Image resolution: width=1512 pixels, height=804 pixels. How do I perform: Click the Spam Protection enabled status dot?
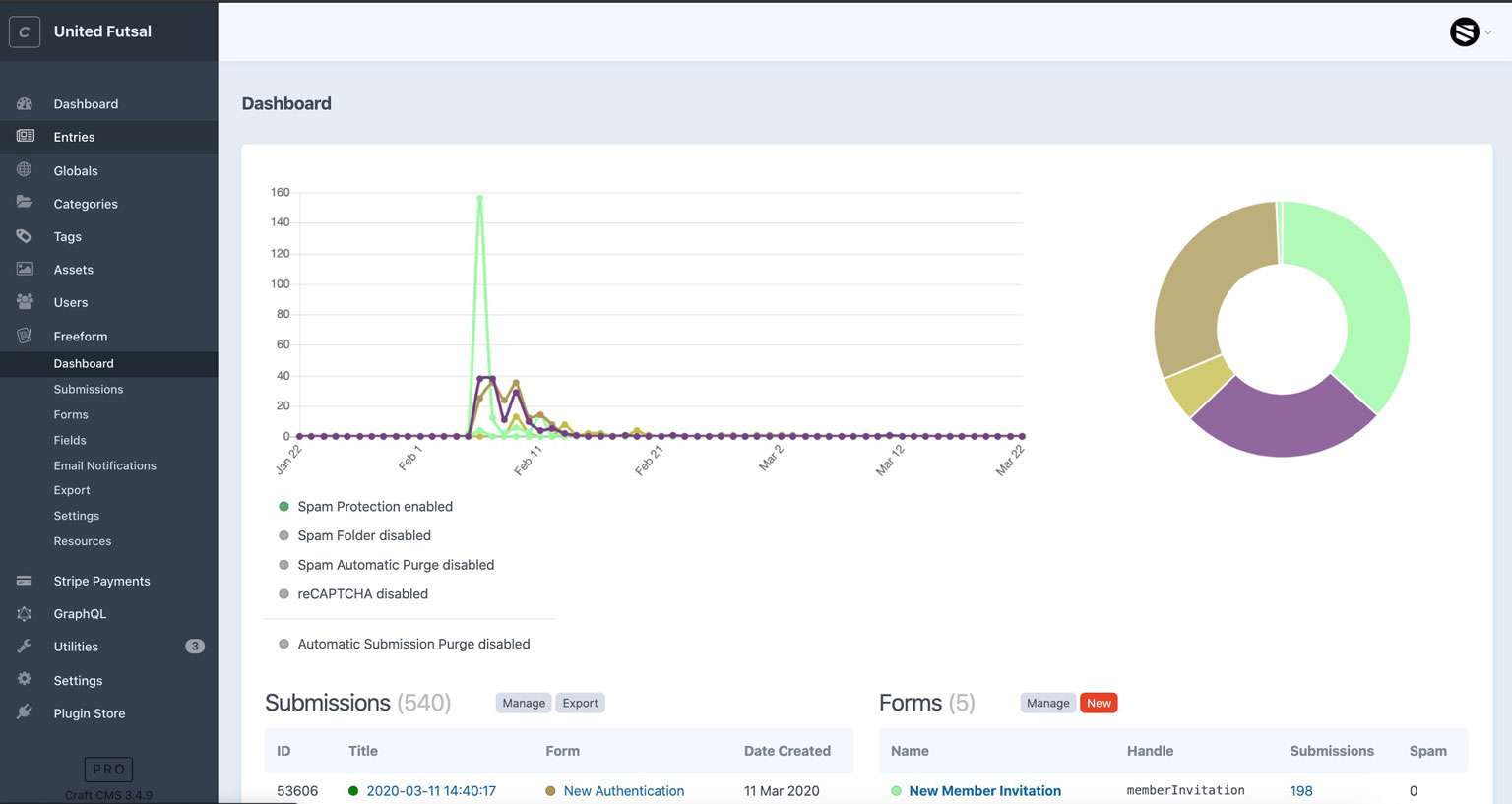tap(283, 506)
